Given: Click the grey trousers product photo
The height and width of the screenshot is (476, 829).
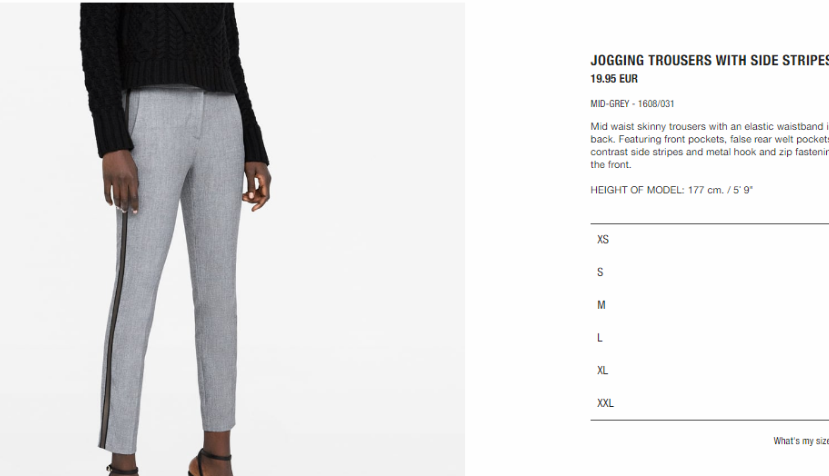Looking at the screenshot, I should coord(233,239).
